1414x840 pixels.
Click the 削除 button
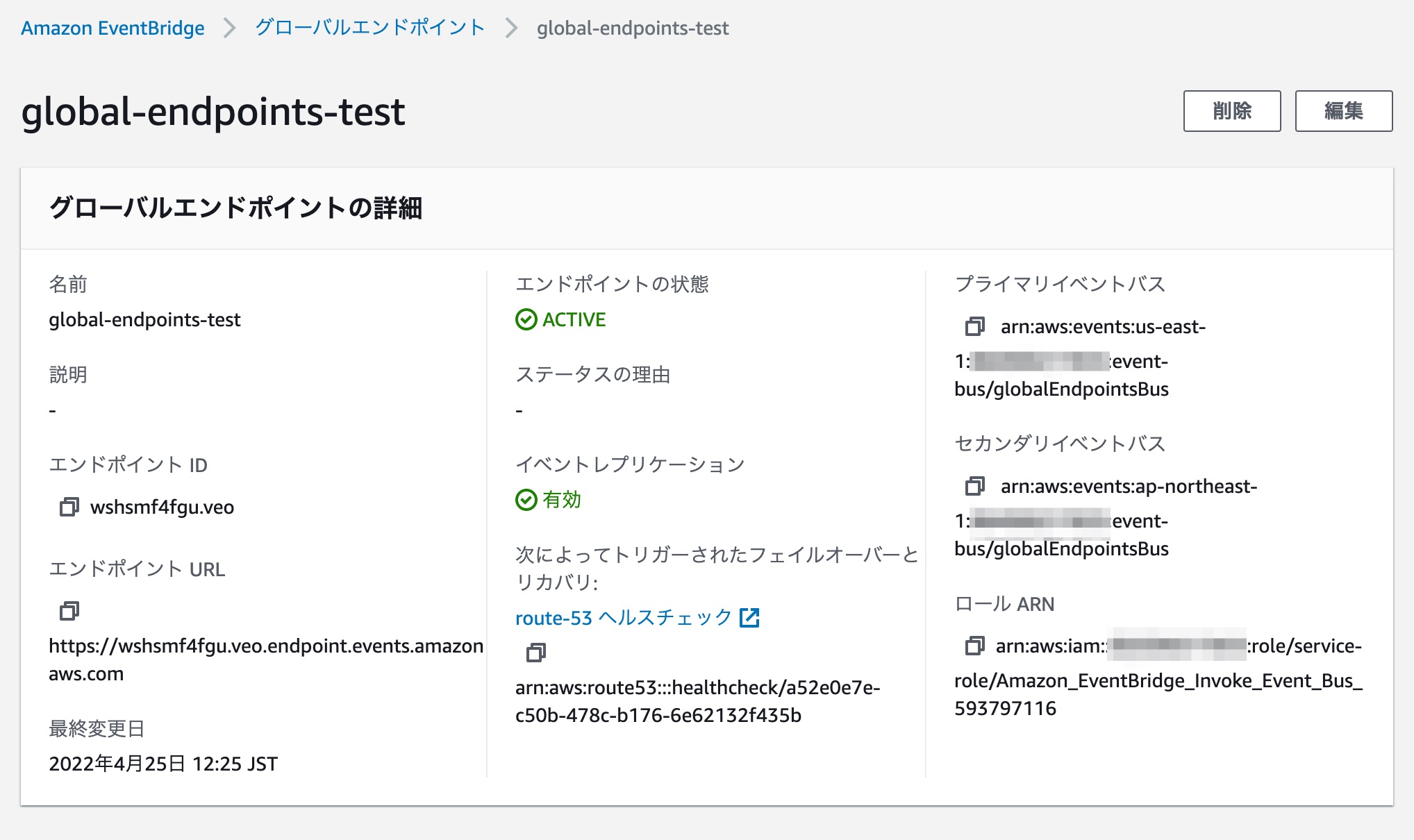click(1232, 111)
